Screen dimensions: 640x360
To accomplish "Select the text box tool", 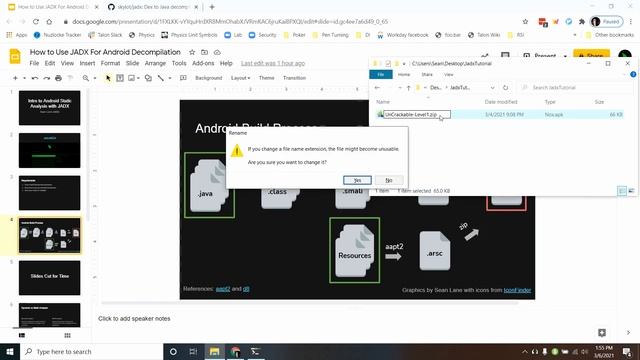I will [120, 78].
